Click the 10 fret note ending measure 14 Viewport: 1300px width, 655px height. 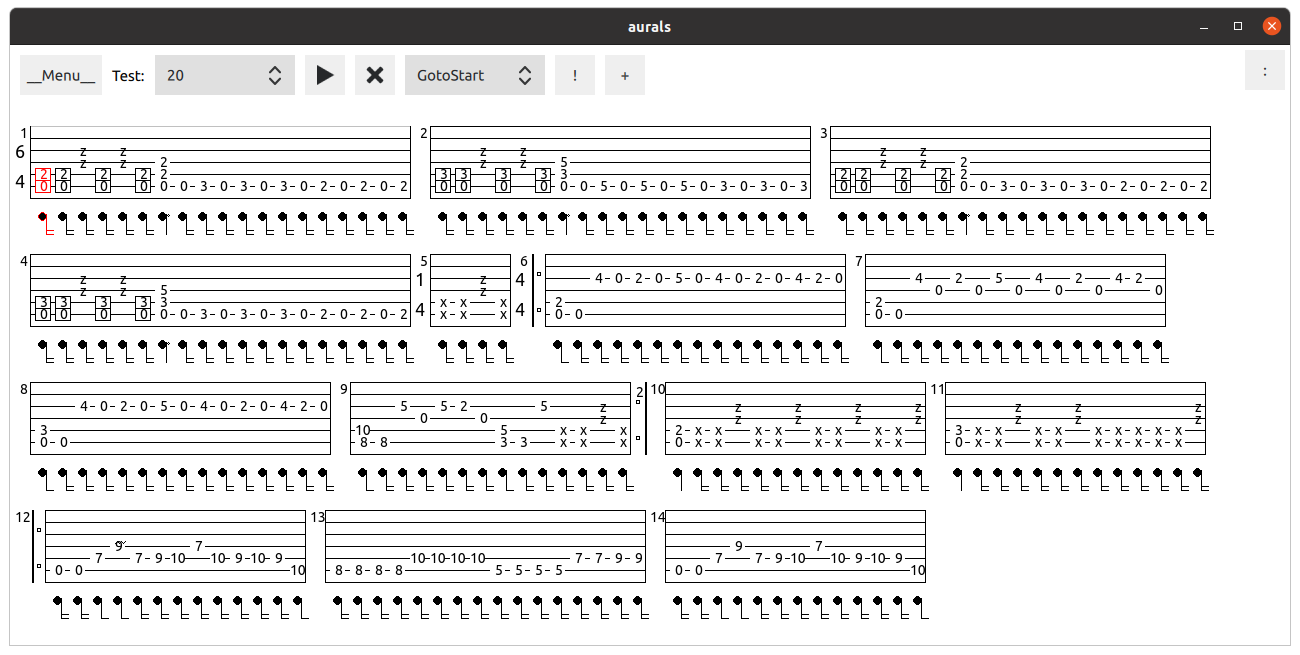click(918, 570)
